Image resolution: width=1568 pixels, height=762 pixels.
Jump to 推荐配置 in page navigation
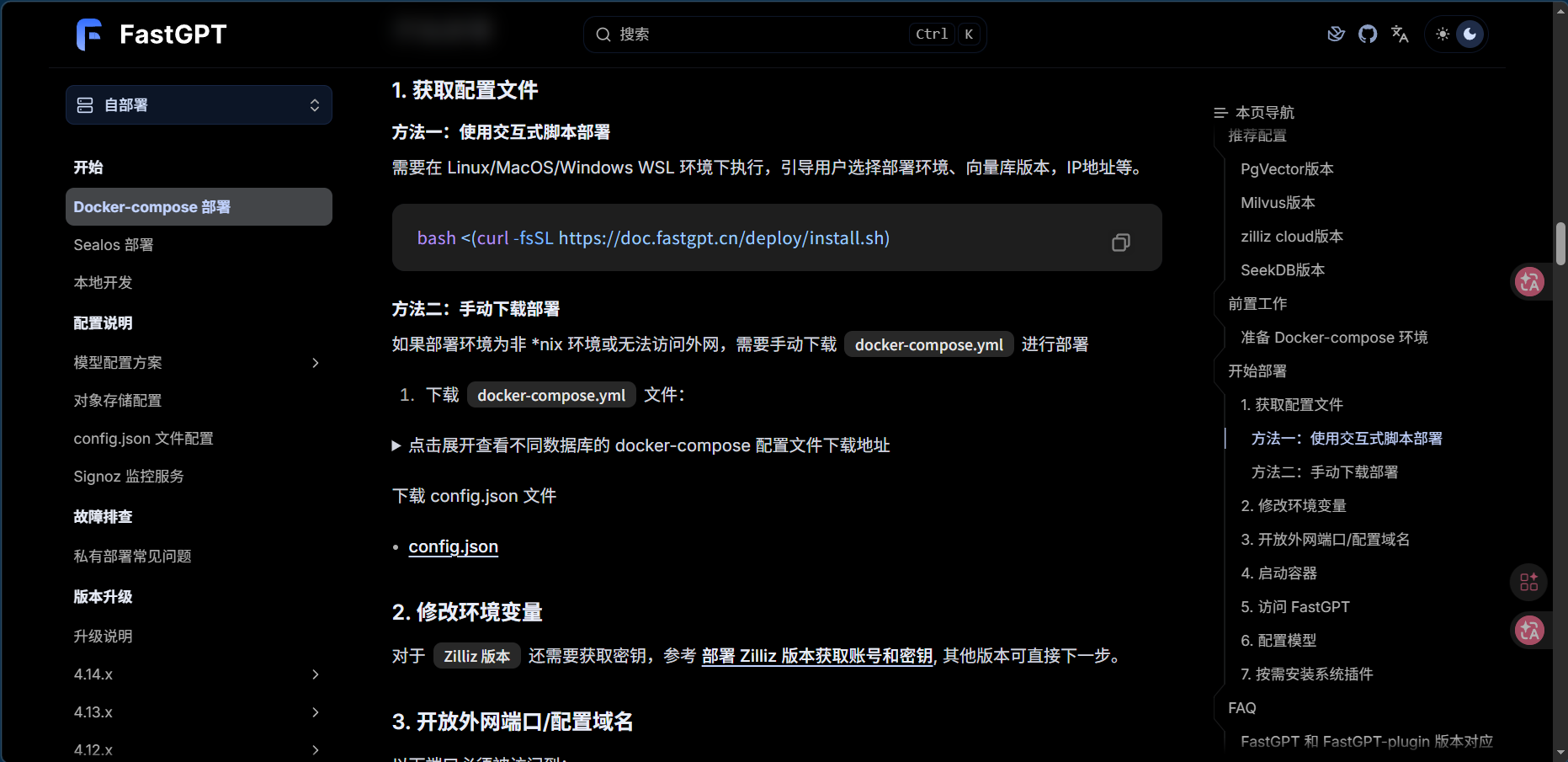[1257, 136]
